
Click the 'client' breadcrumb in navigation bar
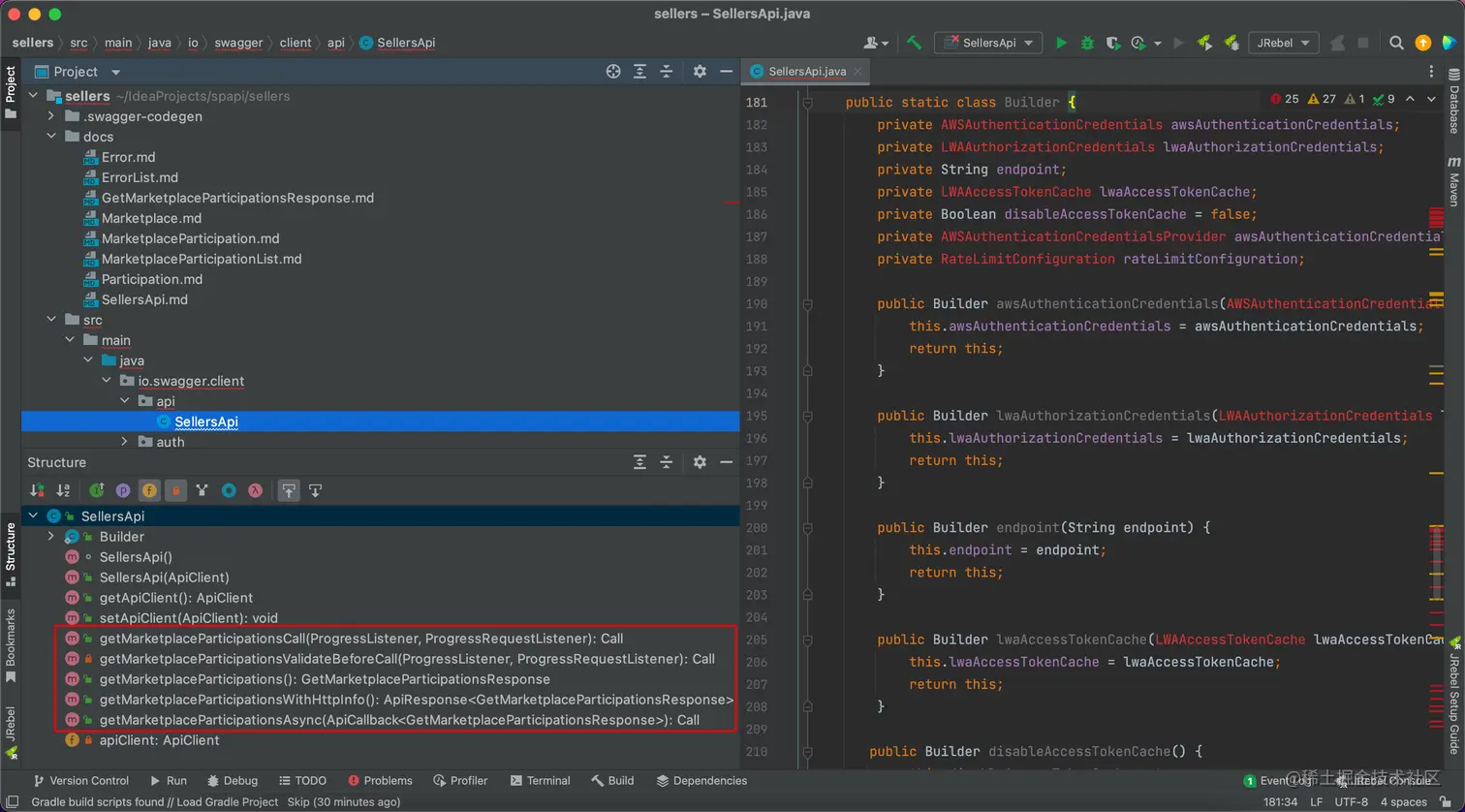pos(296,43)
